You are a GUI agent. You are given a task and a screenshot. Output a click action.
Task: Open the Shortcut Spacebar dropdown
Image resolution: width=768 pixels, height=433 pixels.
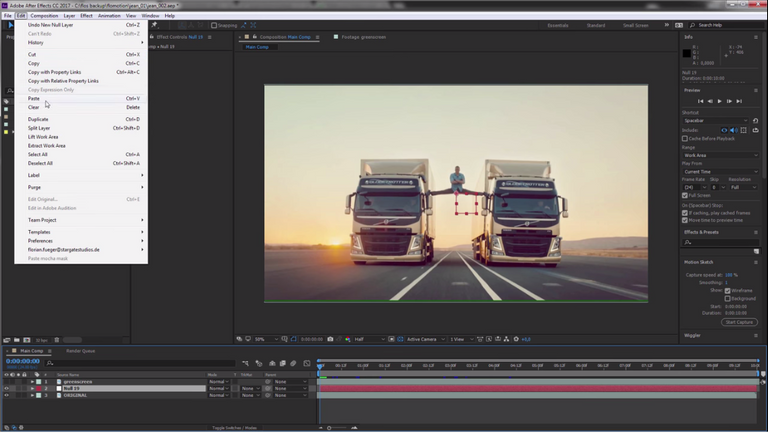click(715, 120)
